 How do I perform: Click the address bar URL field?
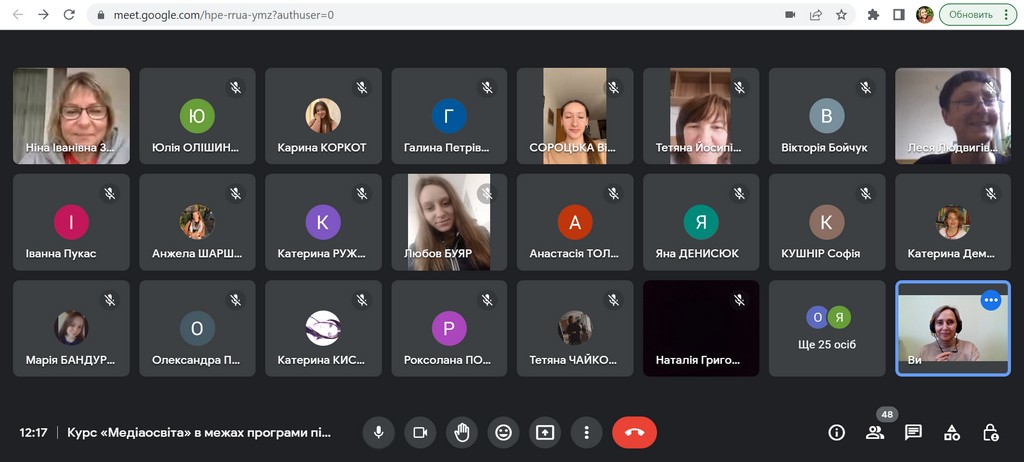400,15
